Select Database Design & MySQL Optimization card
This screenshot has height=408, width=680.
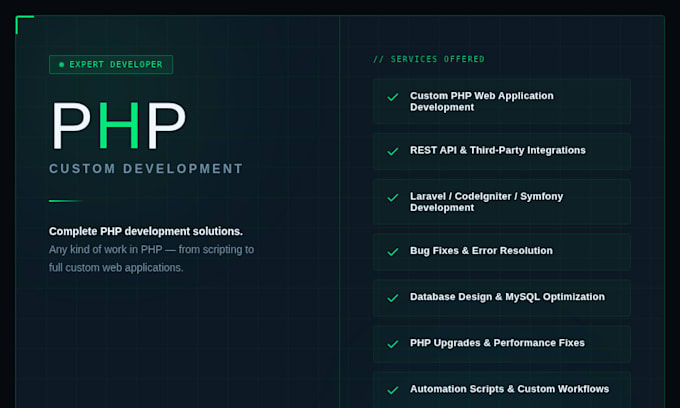(502, 298)
